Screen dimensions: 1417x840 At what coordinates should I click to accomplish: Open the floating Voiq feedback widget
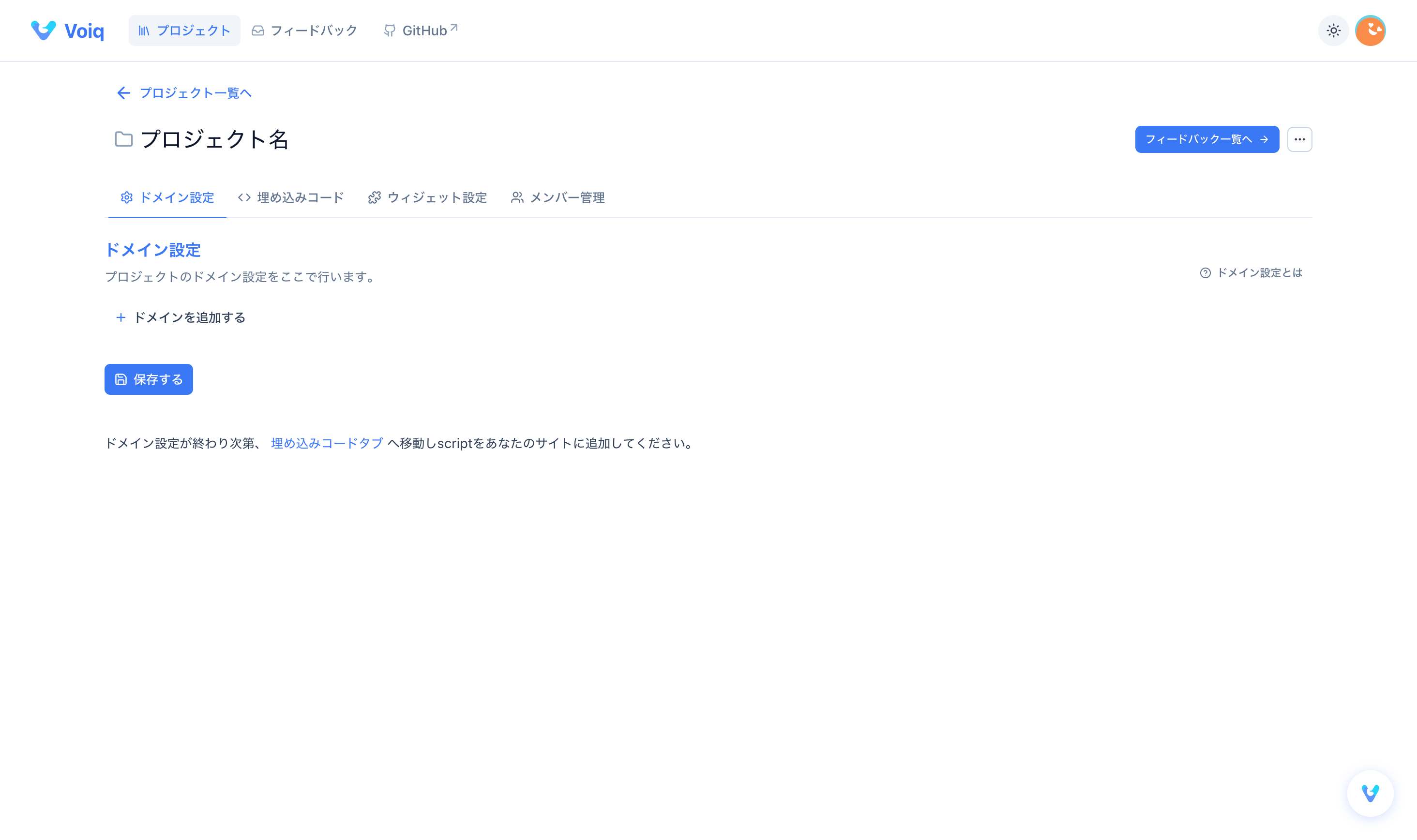pos(1370,793)
